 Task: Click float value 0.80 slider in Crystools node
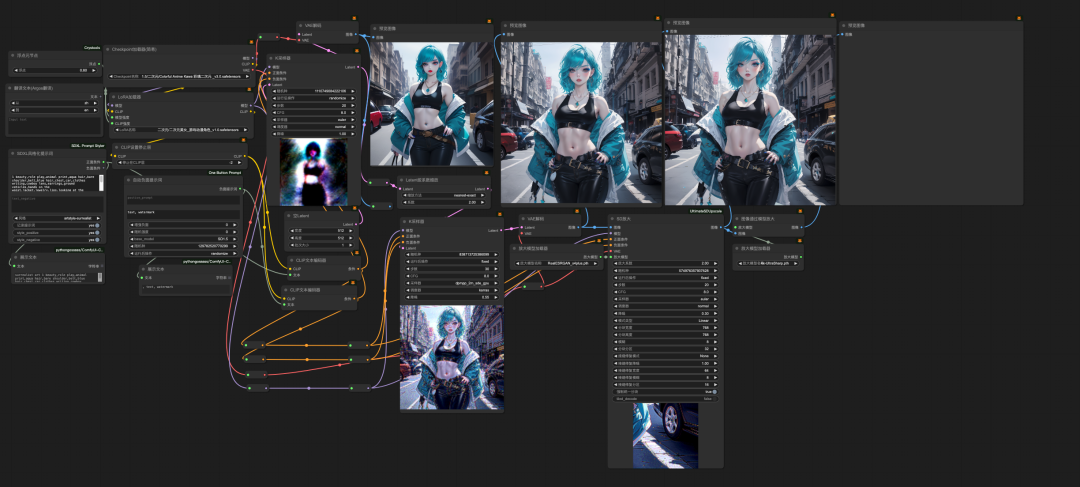tap(54, 70)
